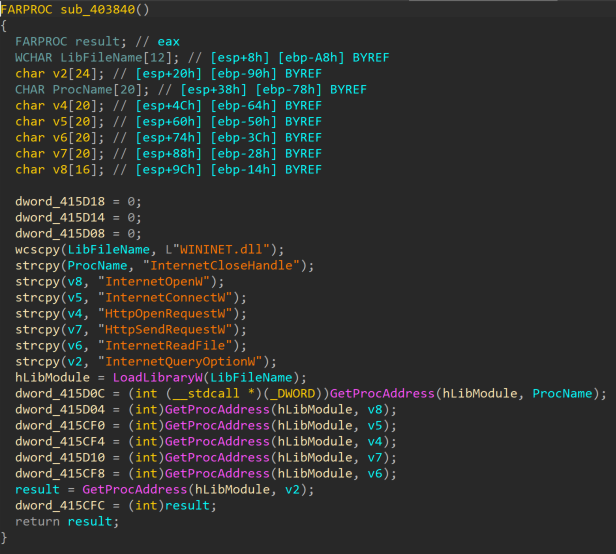Select GetProcAddress on the ProcName line
Image resolution: width=616 pixels, height=554 pixels.
pyautogui.click(x=382, y=394)
